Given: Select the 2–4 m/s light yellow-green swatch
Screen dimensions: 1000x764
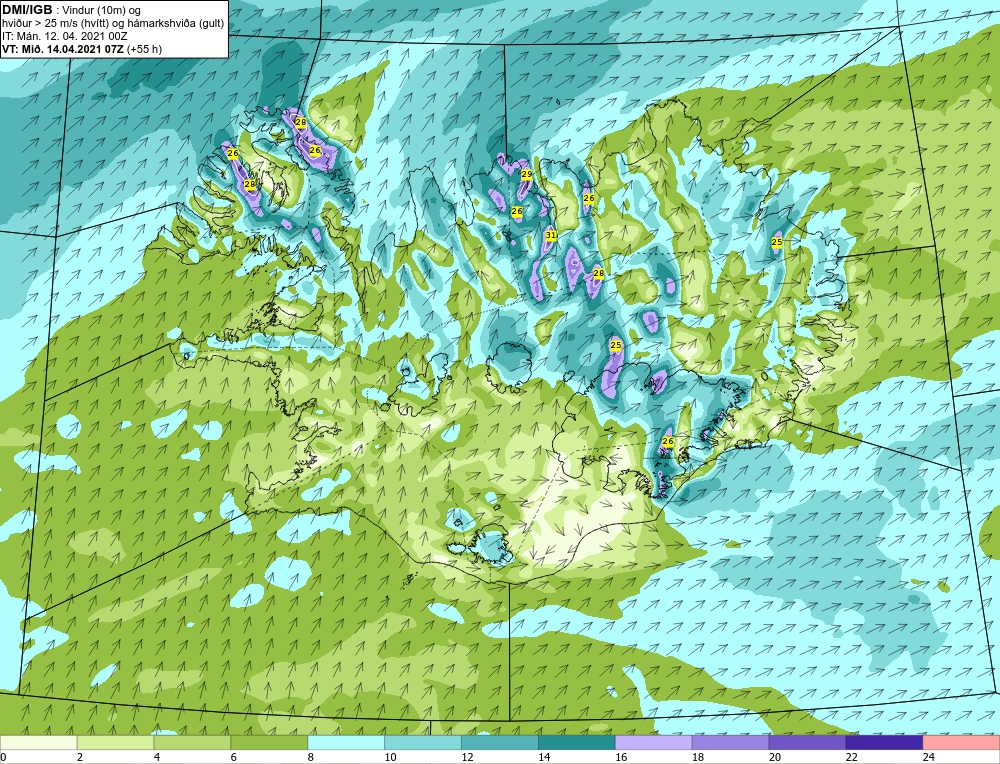Looking at the screenshot, I should pos(115,742).
